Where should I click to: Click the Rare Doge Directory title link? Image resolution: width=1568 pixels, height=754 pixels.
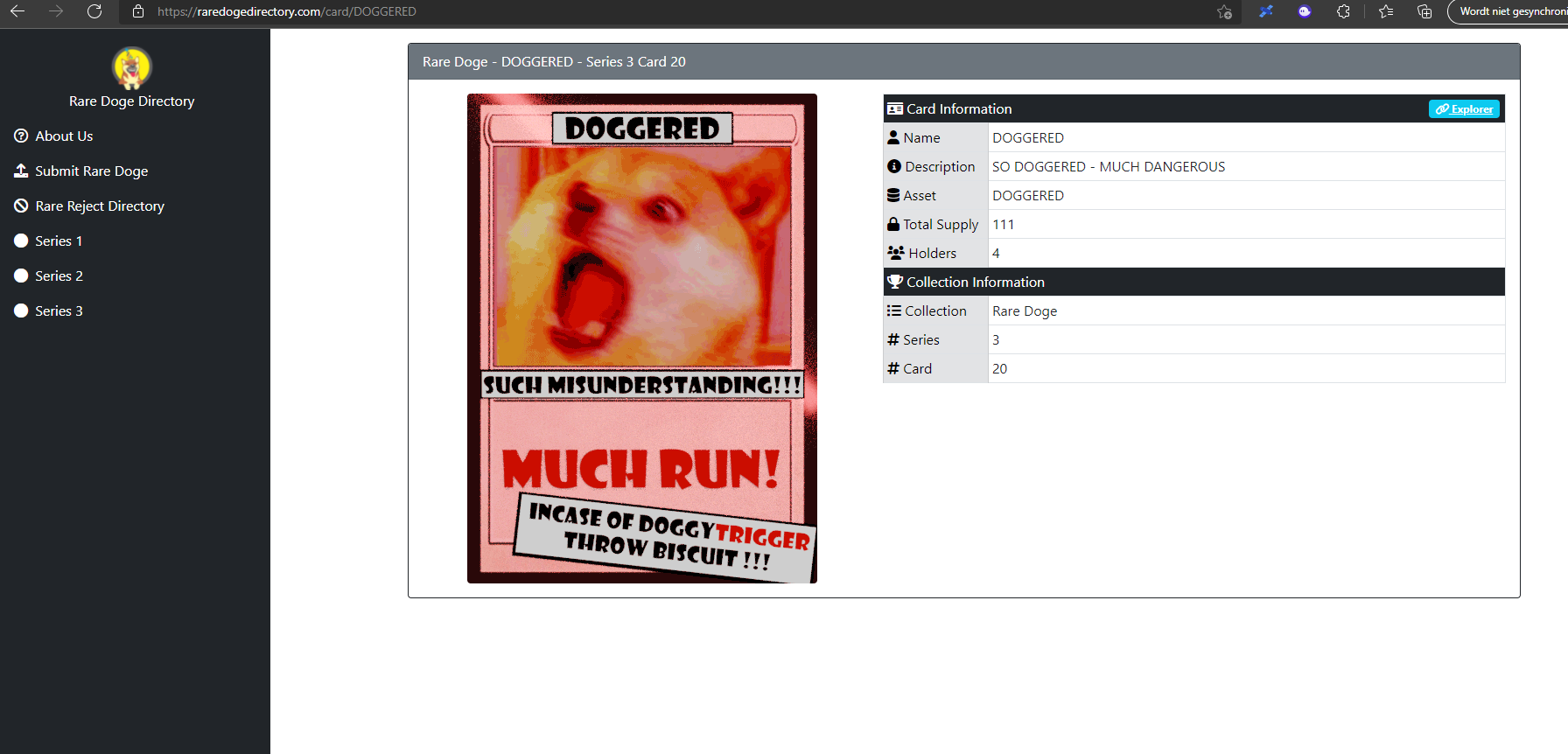pyautogui.click(x=132, y=101)
